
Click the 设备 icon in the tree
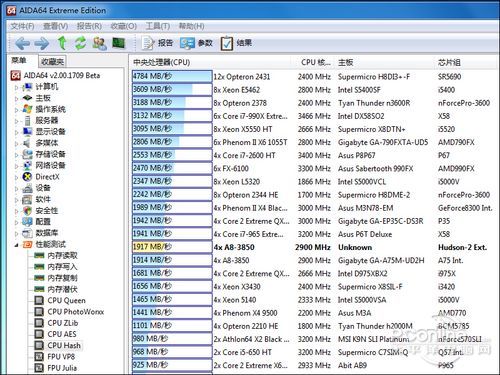click(27, 188)
